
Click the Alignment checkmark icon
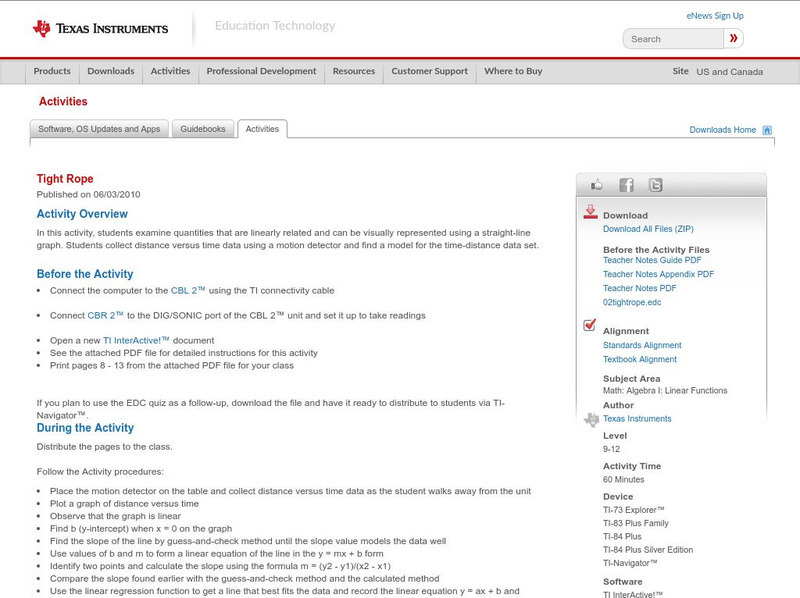coord(589,325)
